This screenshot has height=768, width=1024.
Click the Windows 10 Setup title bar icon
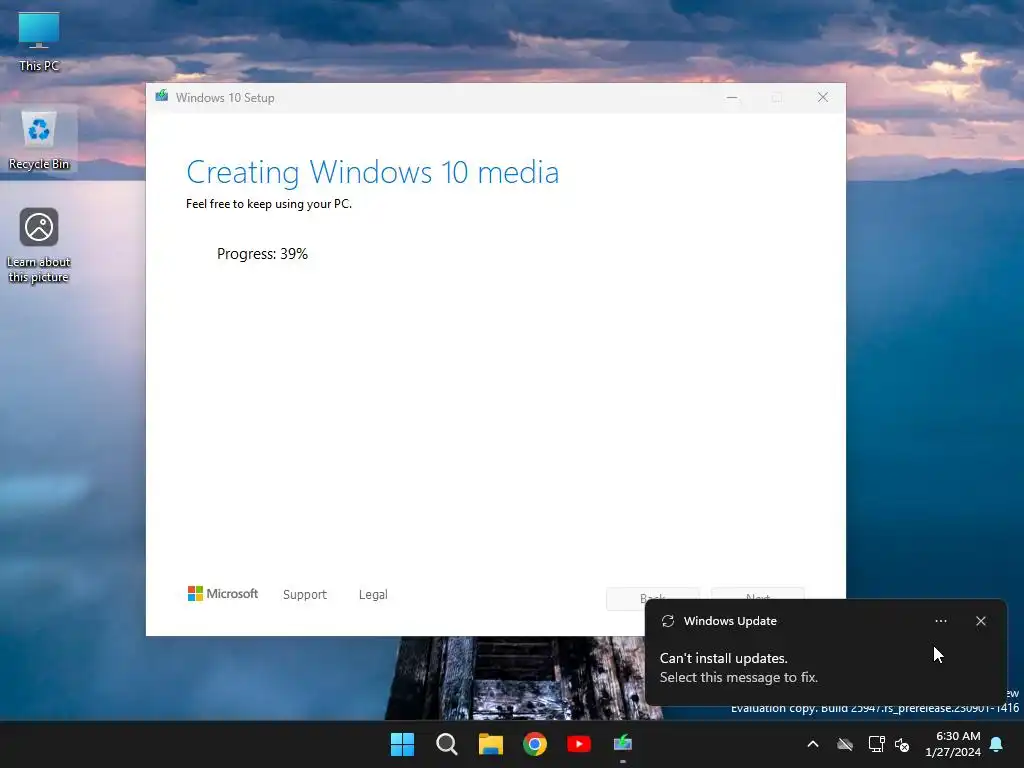pyautogui.click(x=162, y=97)
